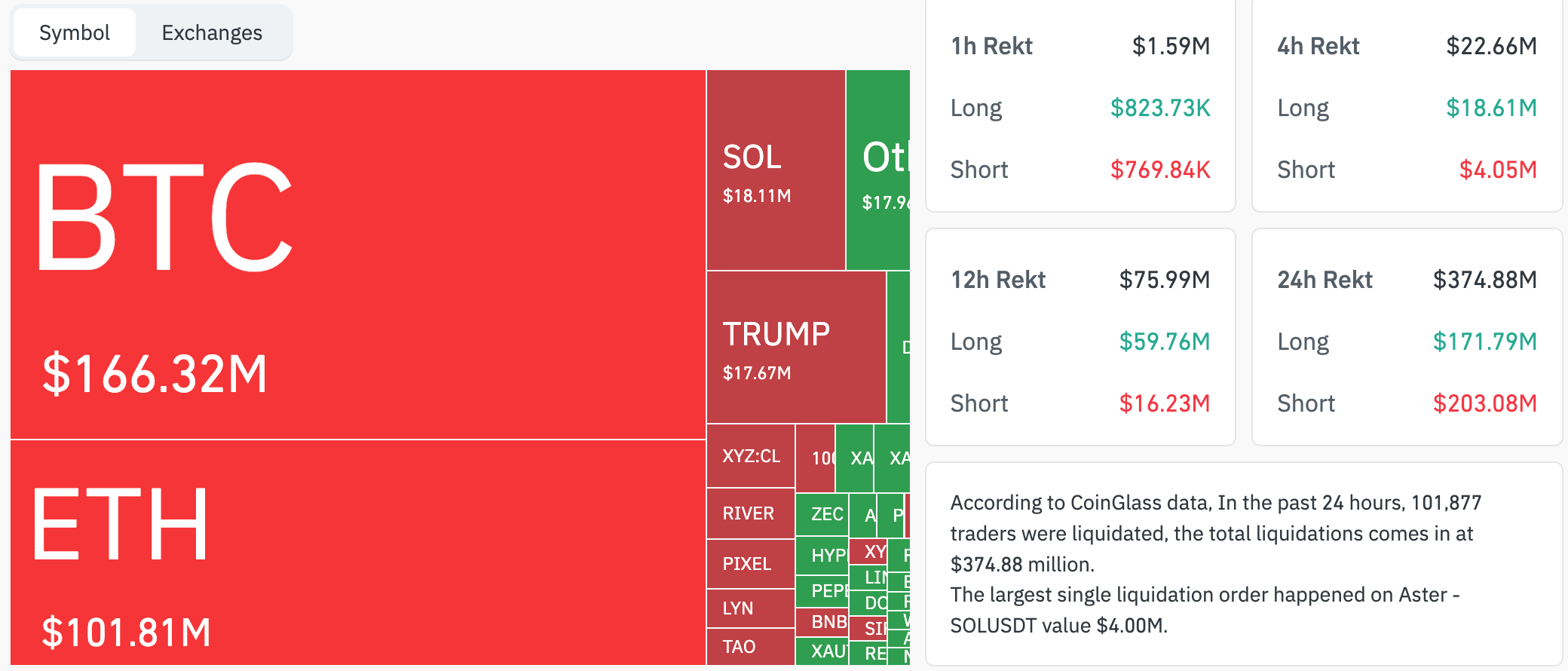Screen dimensions: 1568x671
Task: Switch to the Exchanges tab
Action: (x=212, y=33)
